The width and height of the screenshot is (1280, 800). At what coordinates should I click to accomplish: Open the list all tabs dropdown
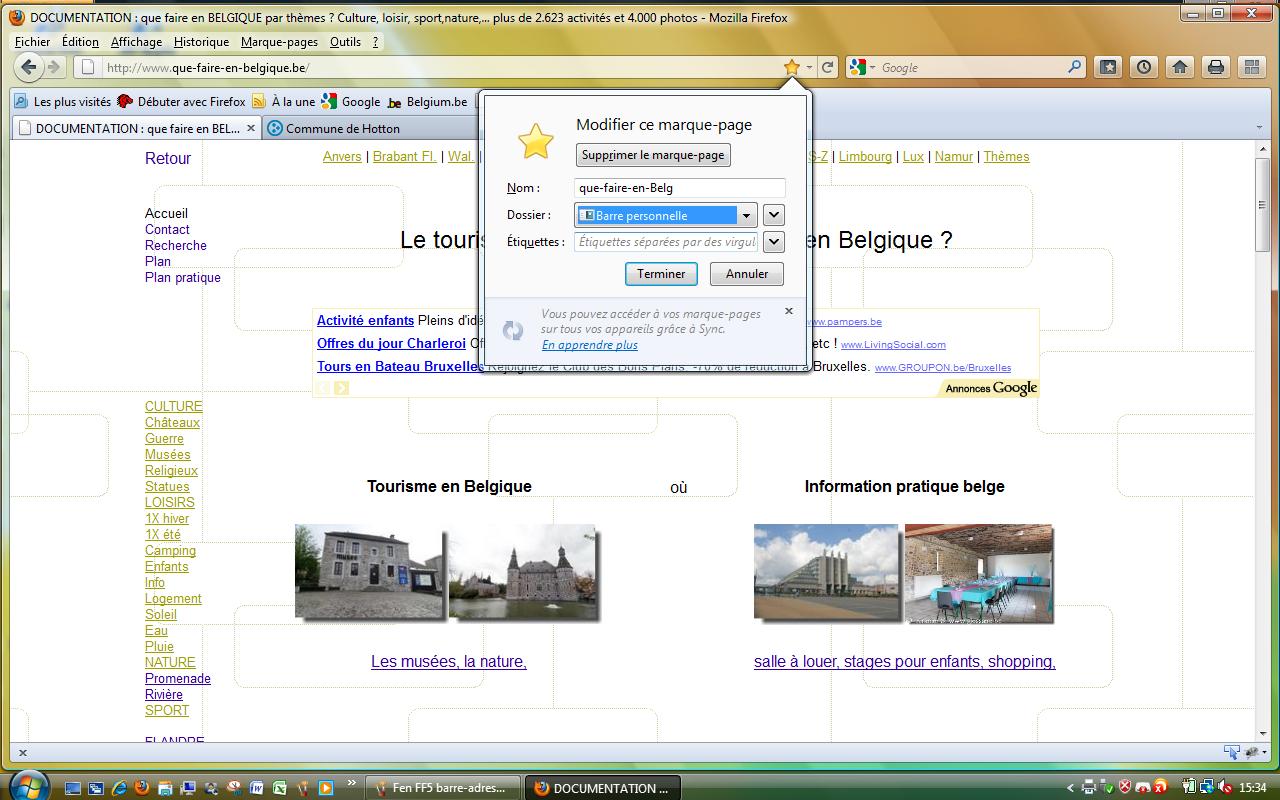(1258, 128)
